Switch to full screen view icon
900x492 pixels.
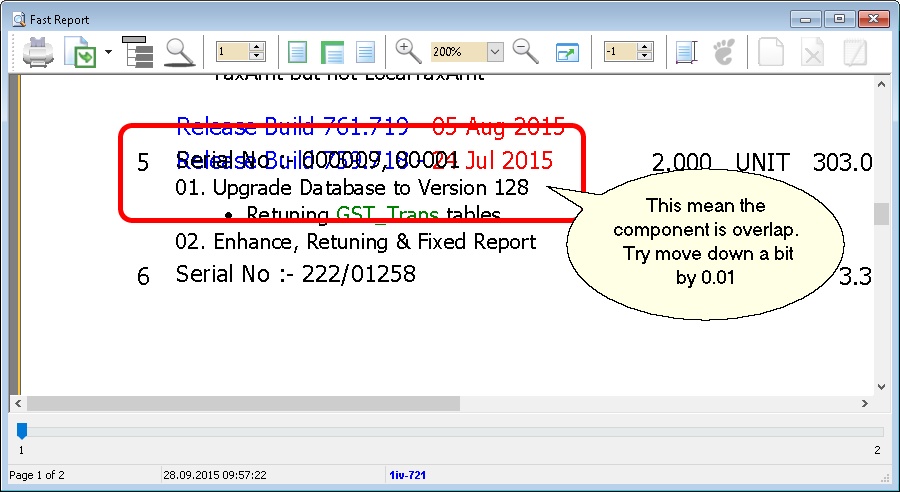[x=567, y=51]
